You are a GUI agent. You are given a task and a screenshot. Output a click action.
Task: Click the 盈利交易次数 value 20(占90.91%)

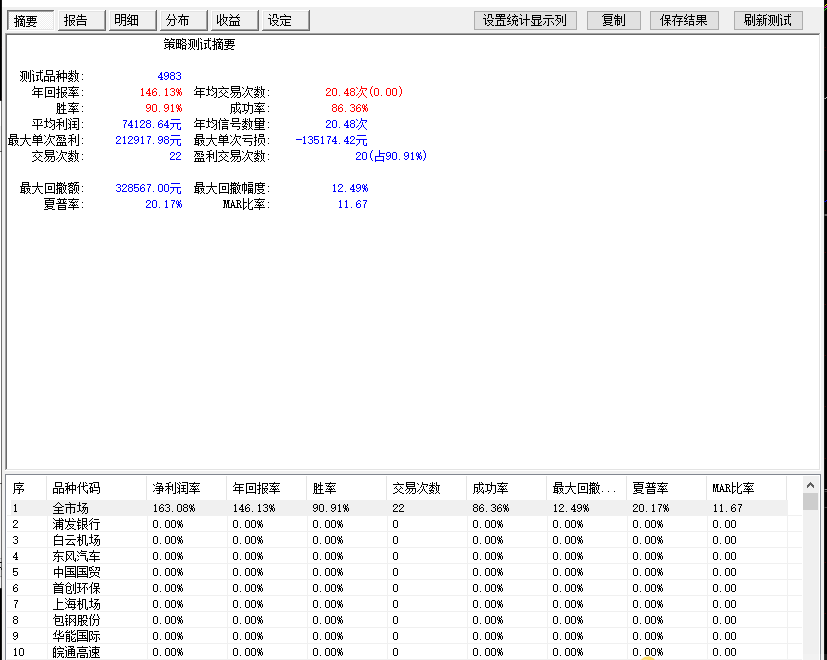click(x=391, y=156)
